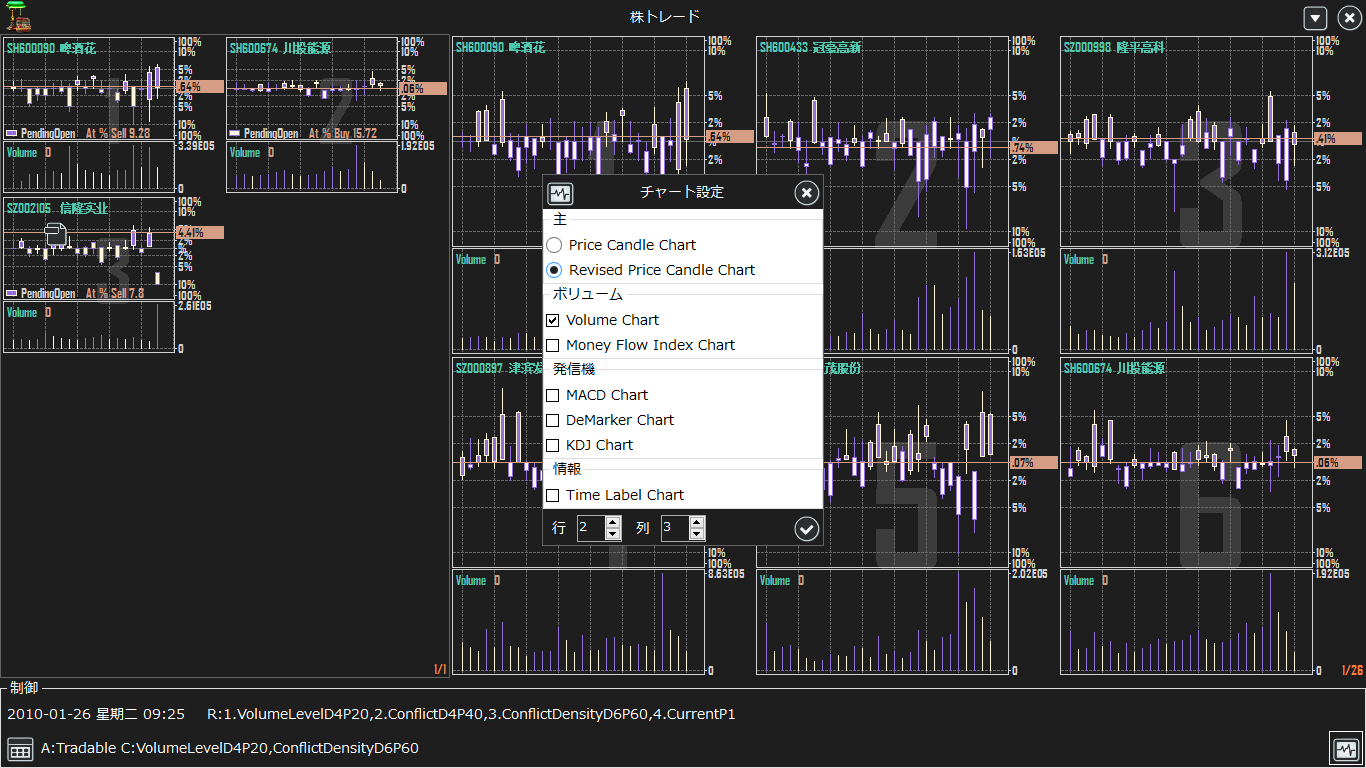Click the .74% price tag on the 冠豪高新 chart
The width and height of the screenshot is (1366, 768).
1033,148
